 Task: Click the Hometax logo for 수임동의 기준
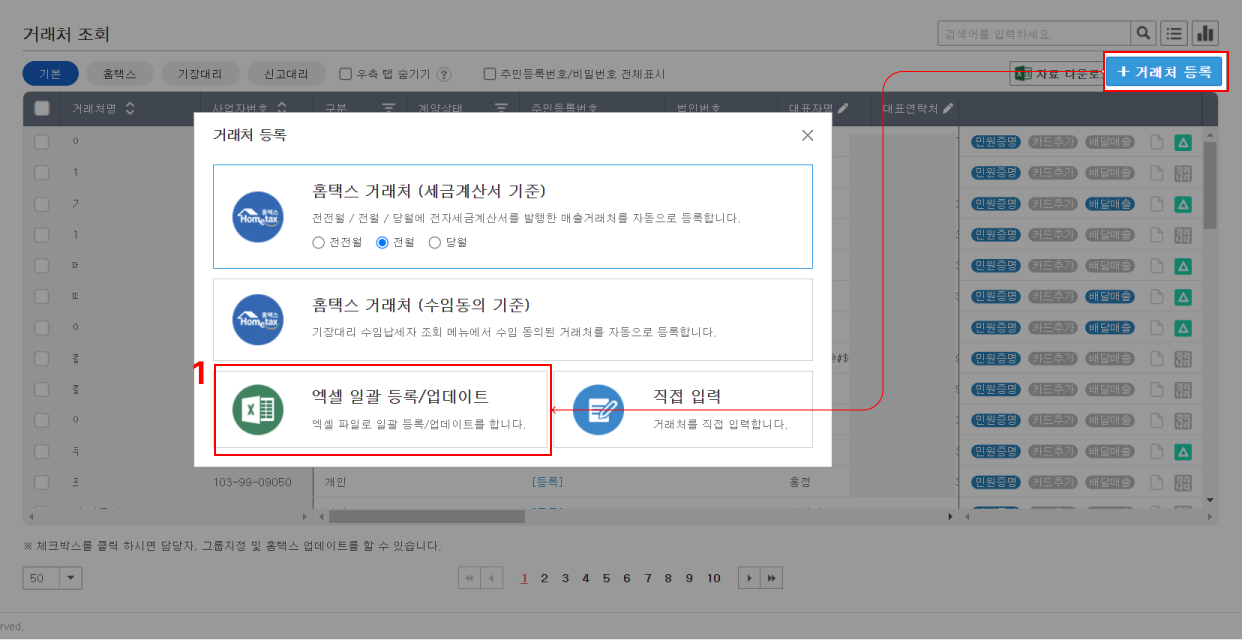point(258,319)
